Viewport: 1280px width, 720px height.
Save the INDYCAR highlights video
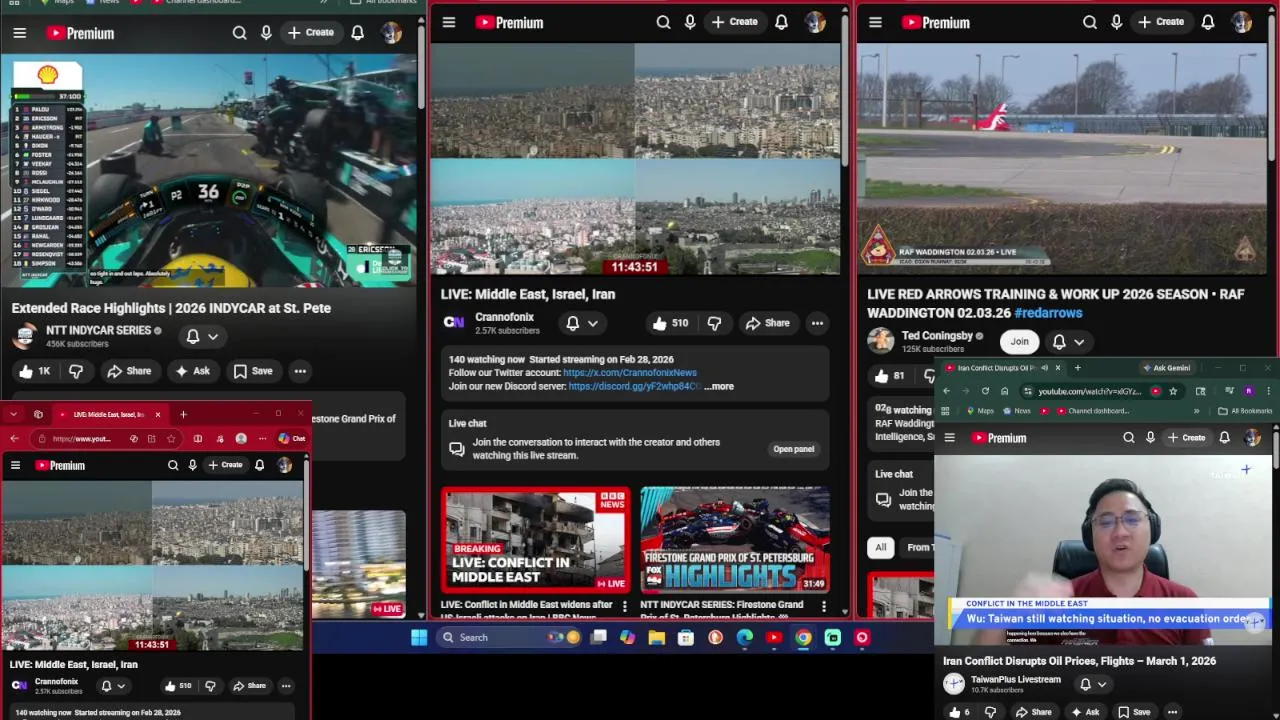[252, 371]
